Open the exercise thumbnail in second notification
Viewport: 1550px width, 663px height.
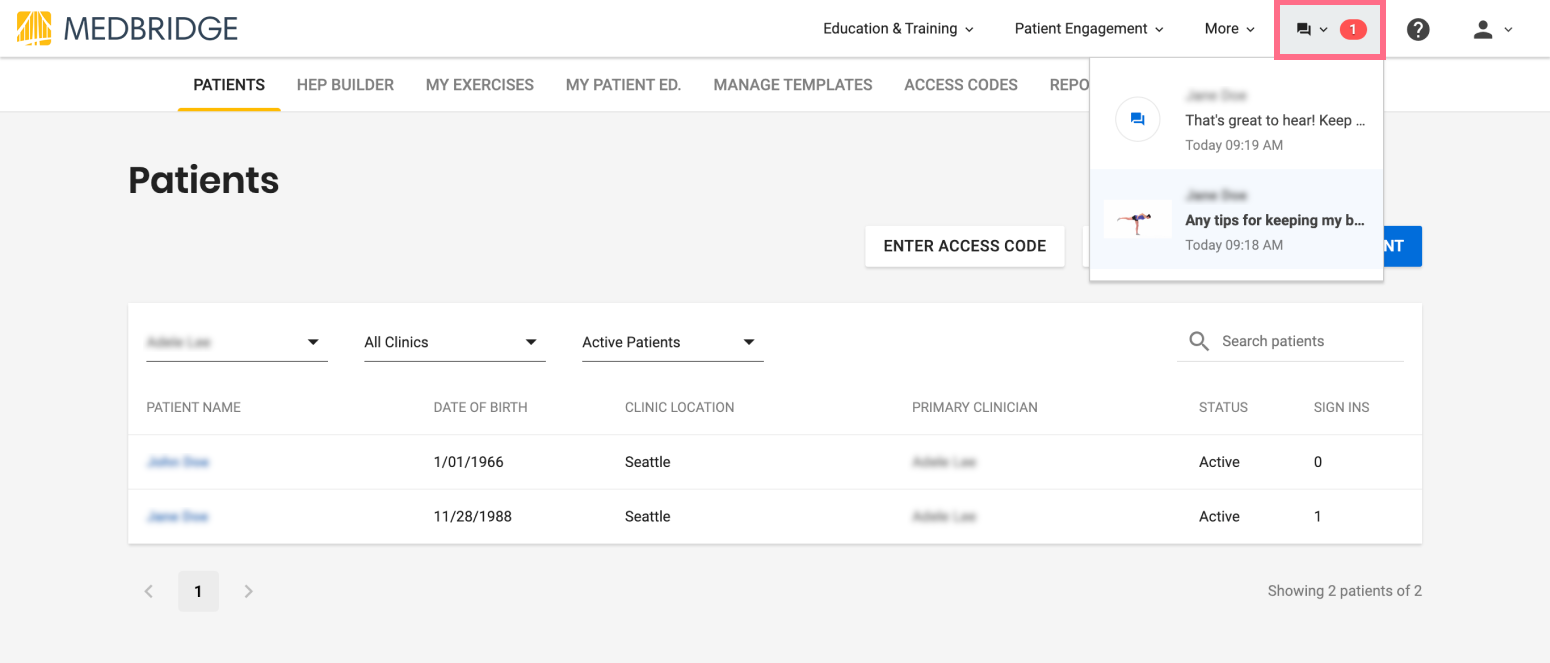(x=1137, y=219)
